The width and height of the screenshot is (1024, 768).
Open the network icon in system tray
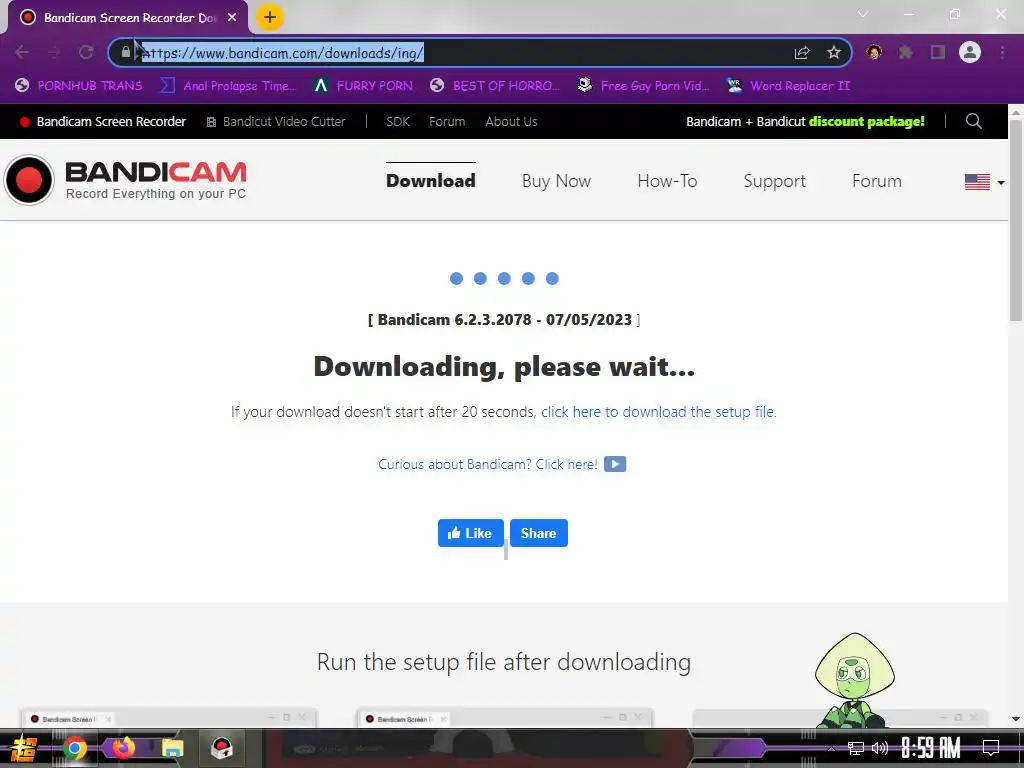[856, 748]
